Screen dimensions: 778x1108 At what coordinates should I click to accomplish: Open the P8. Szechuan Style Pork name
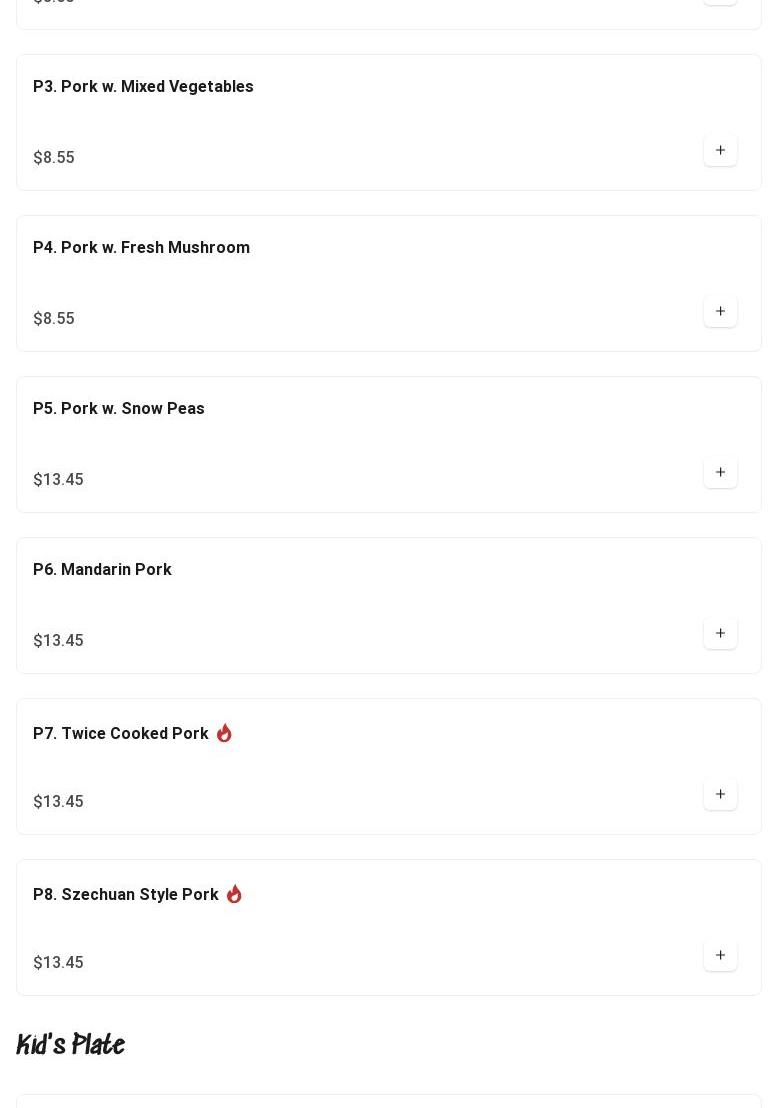pos(126,895)
